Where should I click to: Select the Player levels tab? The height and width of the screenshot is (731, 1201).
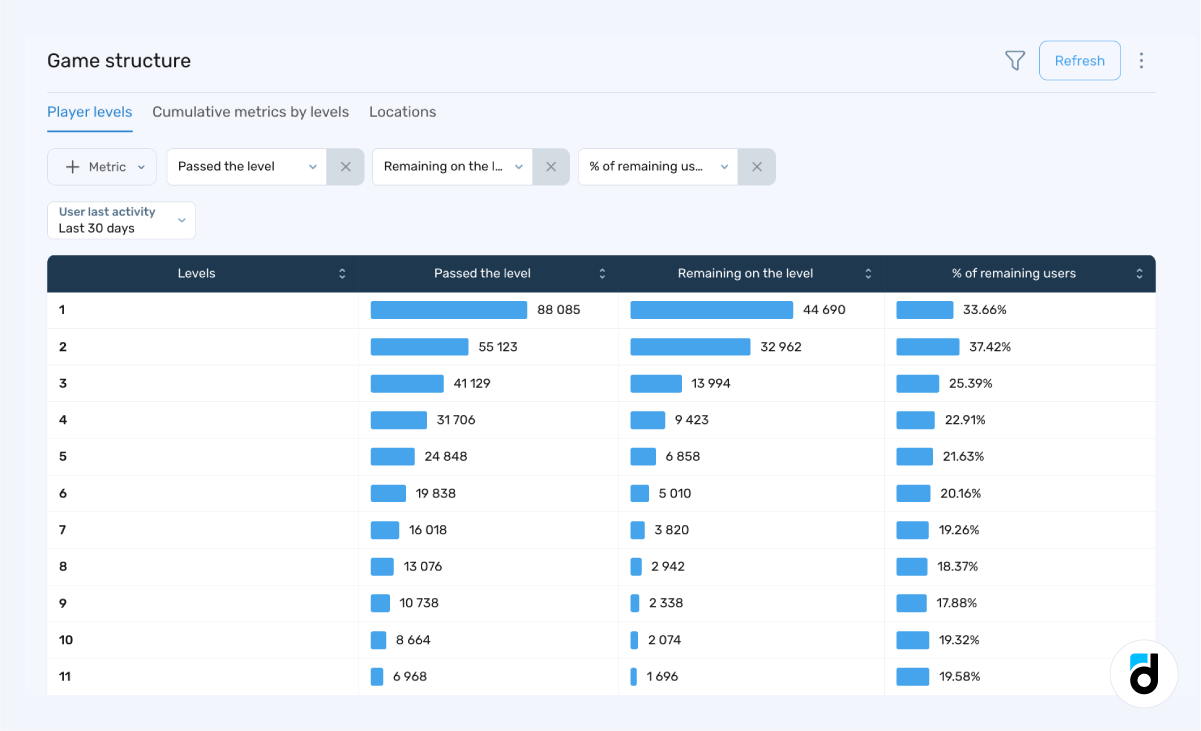[x=90, y=112]
